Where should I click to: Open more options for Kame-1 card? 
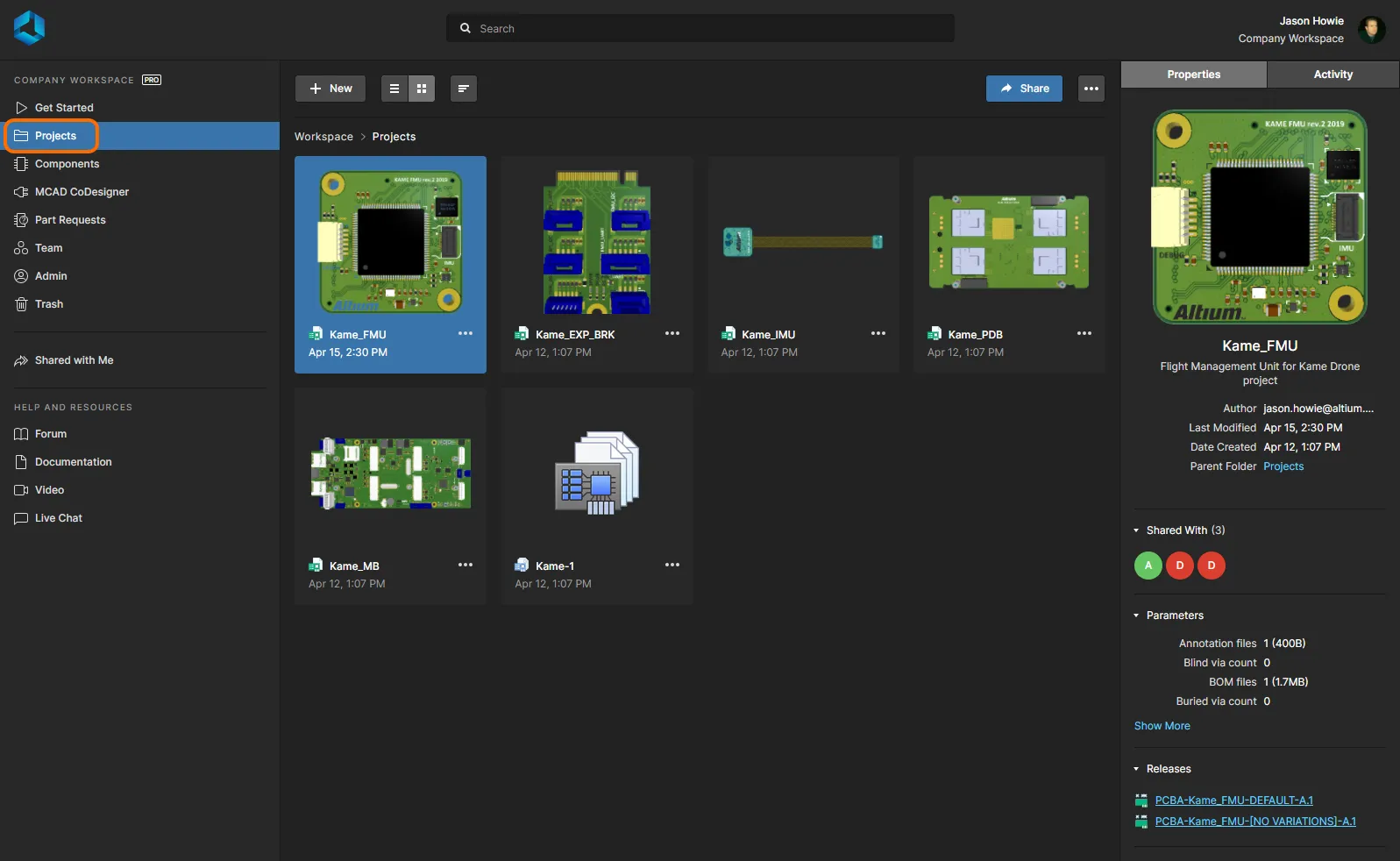click(x=672, y=565)
